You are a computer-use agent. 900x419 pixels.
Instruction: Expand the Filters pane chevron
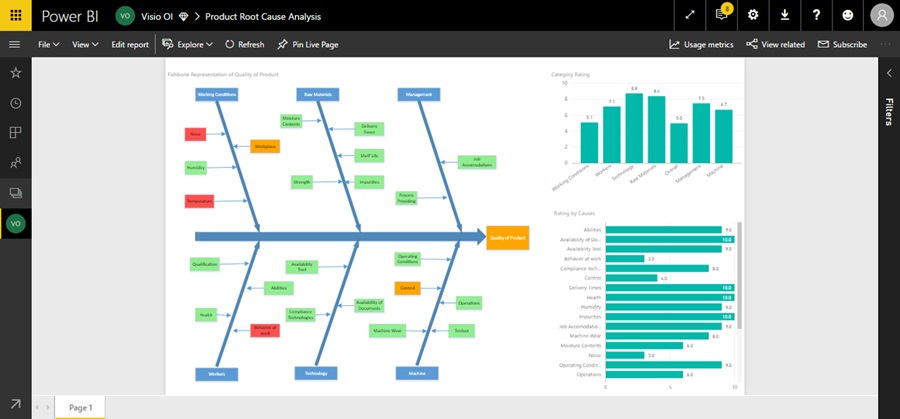point(889,73)
